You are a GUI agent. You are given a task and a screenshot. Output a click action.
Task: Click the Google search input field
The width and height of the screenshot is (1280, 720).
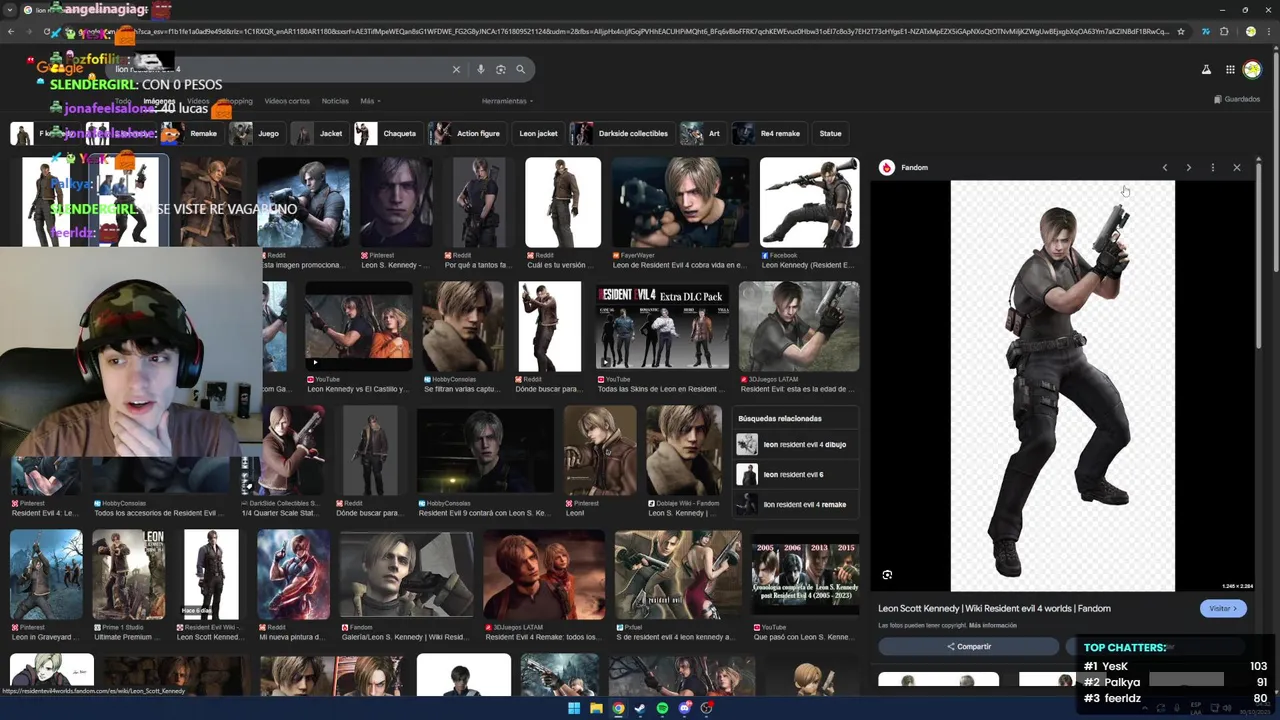tap(280, 69)
